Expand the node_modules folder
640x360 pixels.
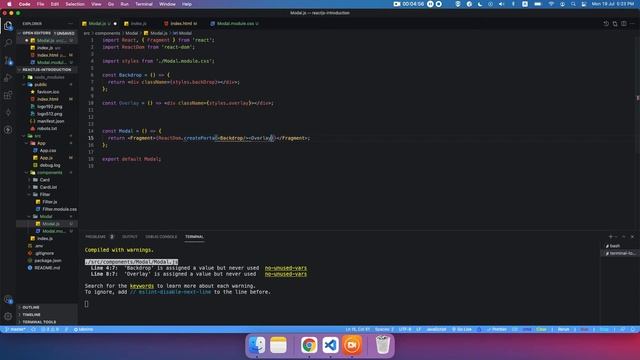(47, 77)
